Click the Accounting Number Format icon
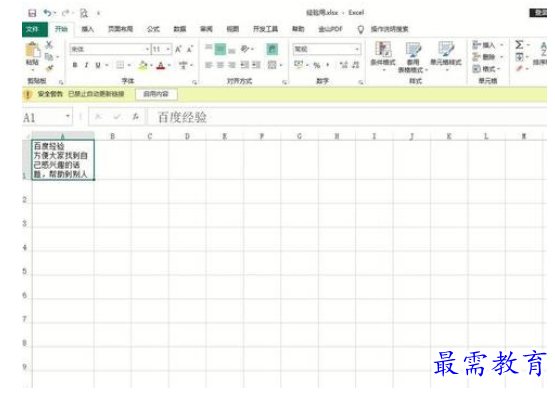This screenshot has height=395, width=555. (299, 65)
